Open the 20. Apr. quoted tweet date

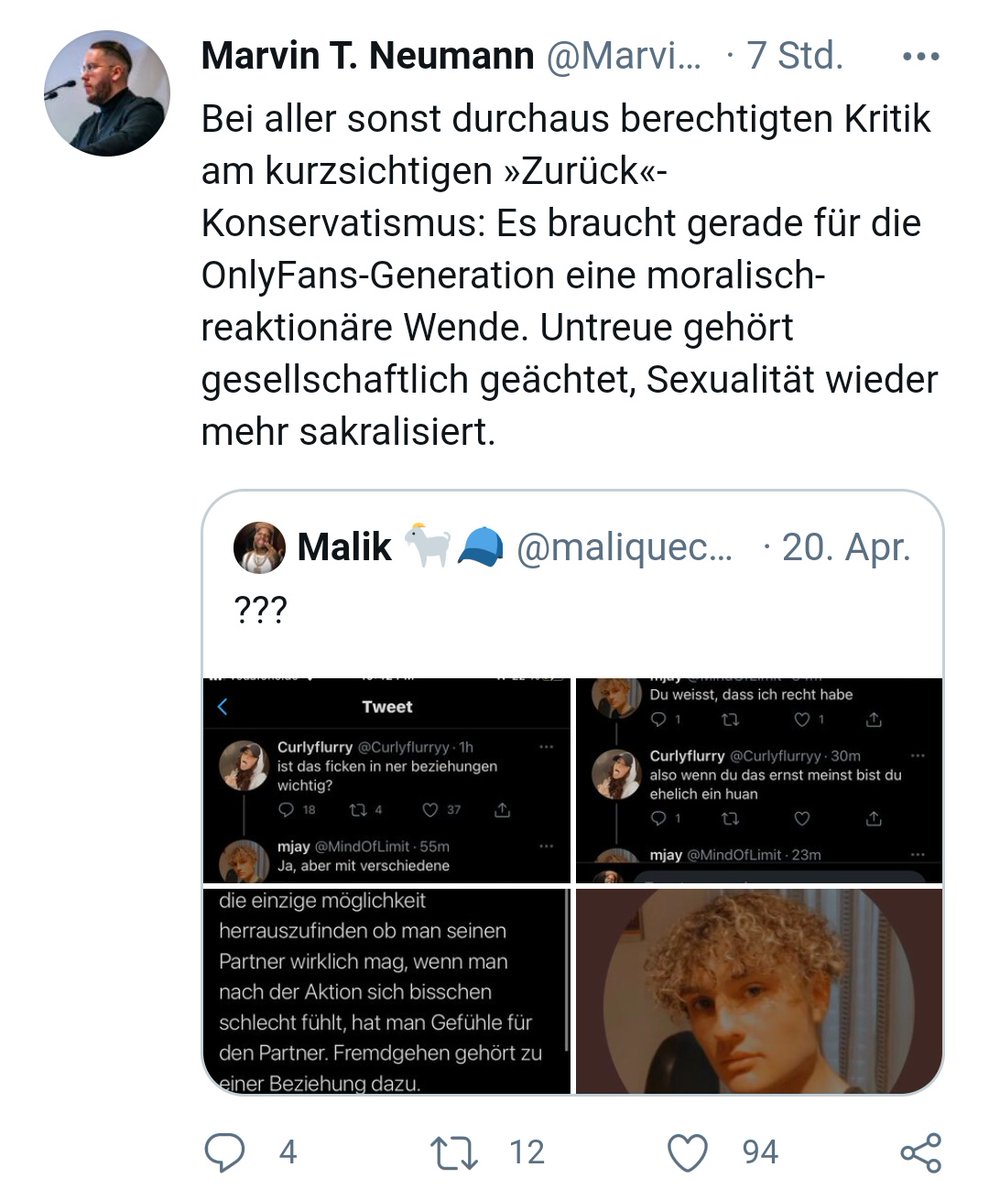(x=846, y=547)
